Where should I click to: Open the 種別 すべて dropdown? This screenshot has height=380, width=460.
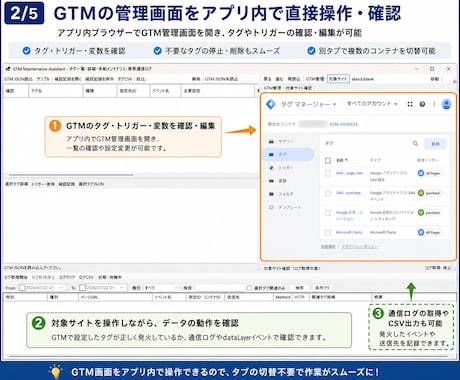162,288
